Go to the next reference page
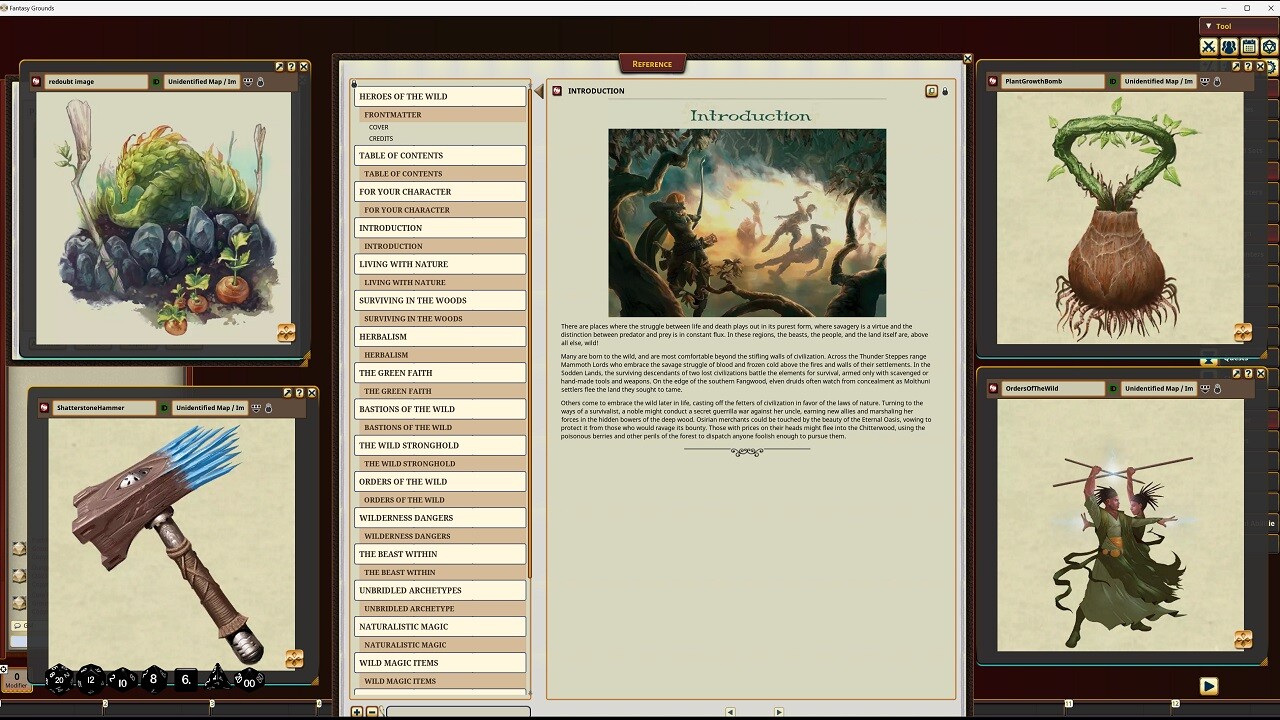The height and width of the screenshot is (720, 1280). 779,712
